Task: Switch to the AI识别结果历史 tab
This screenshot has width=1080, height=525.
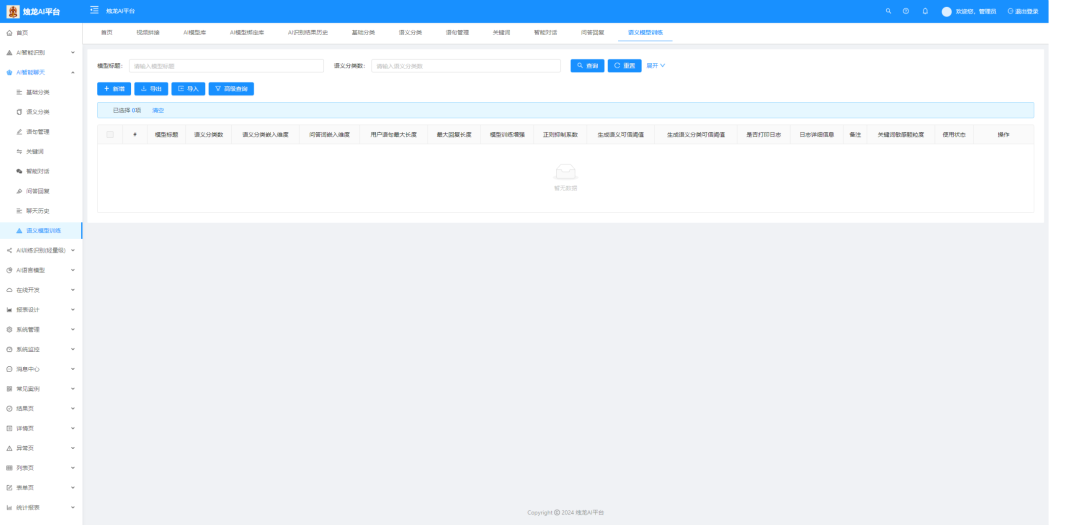Action: click(308, 32)
